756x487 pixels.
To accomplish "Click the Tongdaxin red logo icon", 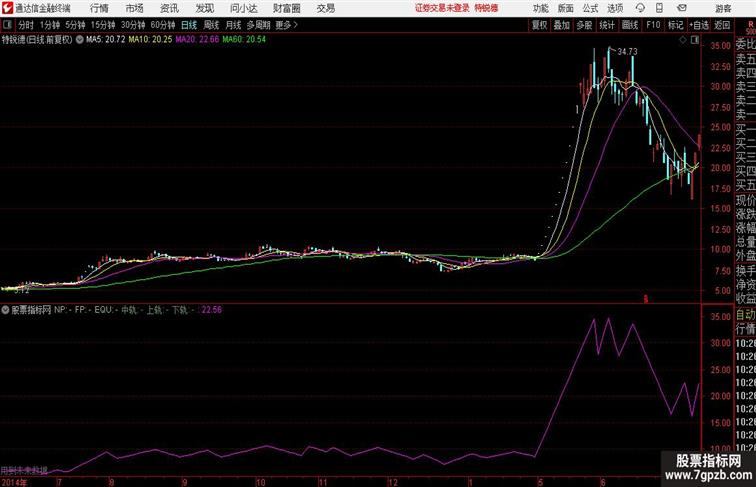I will click(7, 8).
